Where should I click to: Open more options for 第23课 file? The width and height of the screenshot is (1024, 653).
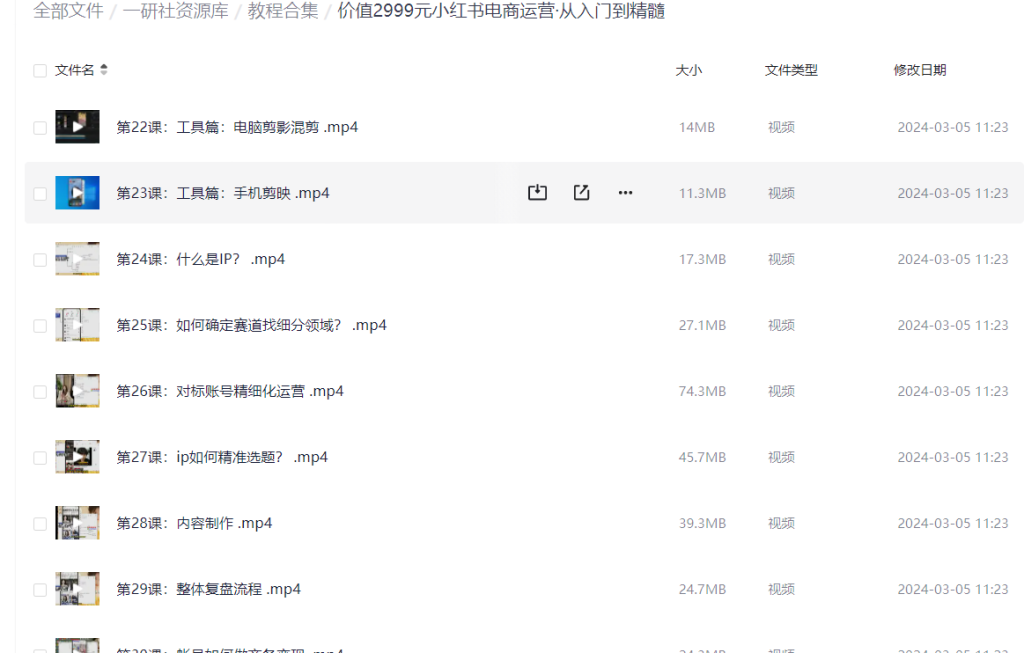(x=625, y=193)
